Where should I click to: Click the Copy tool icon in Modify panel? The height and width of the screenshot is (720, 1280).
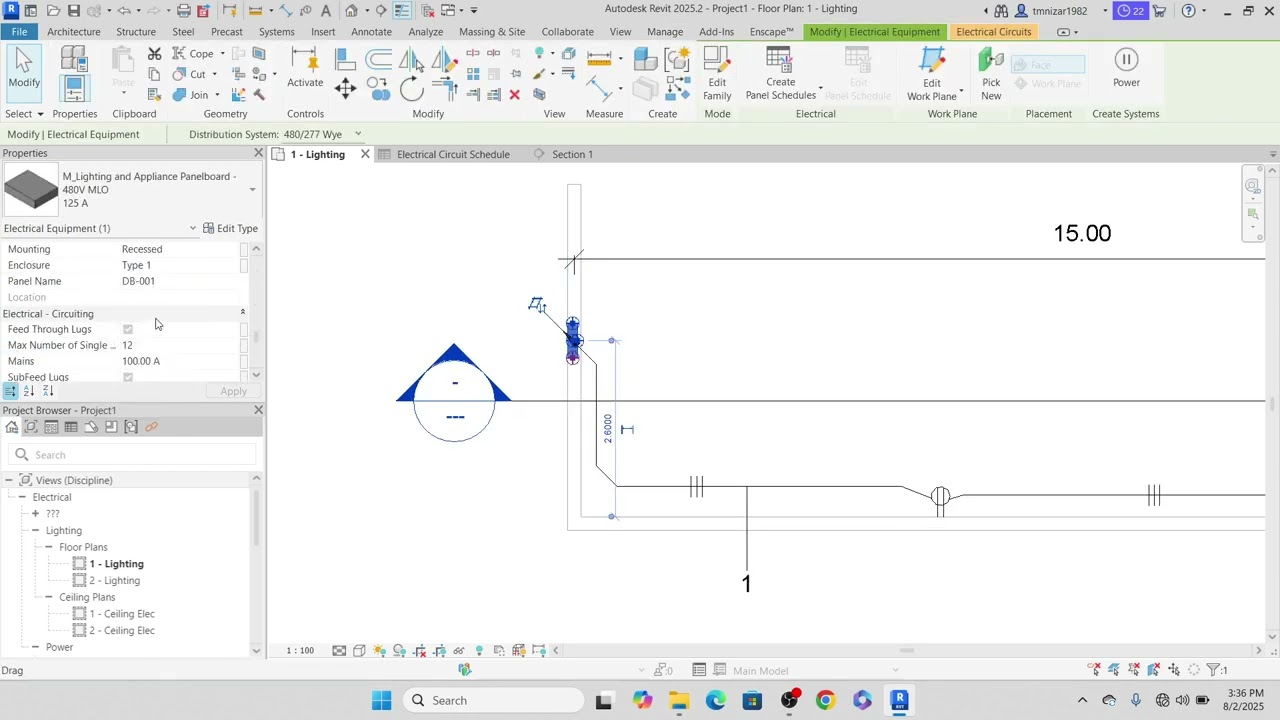379,90
